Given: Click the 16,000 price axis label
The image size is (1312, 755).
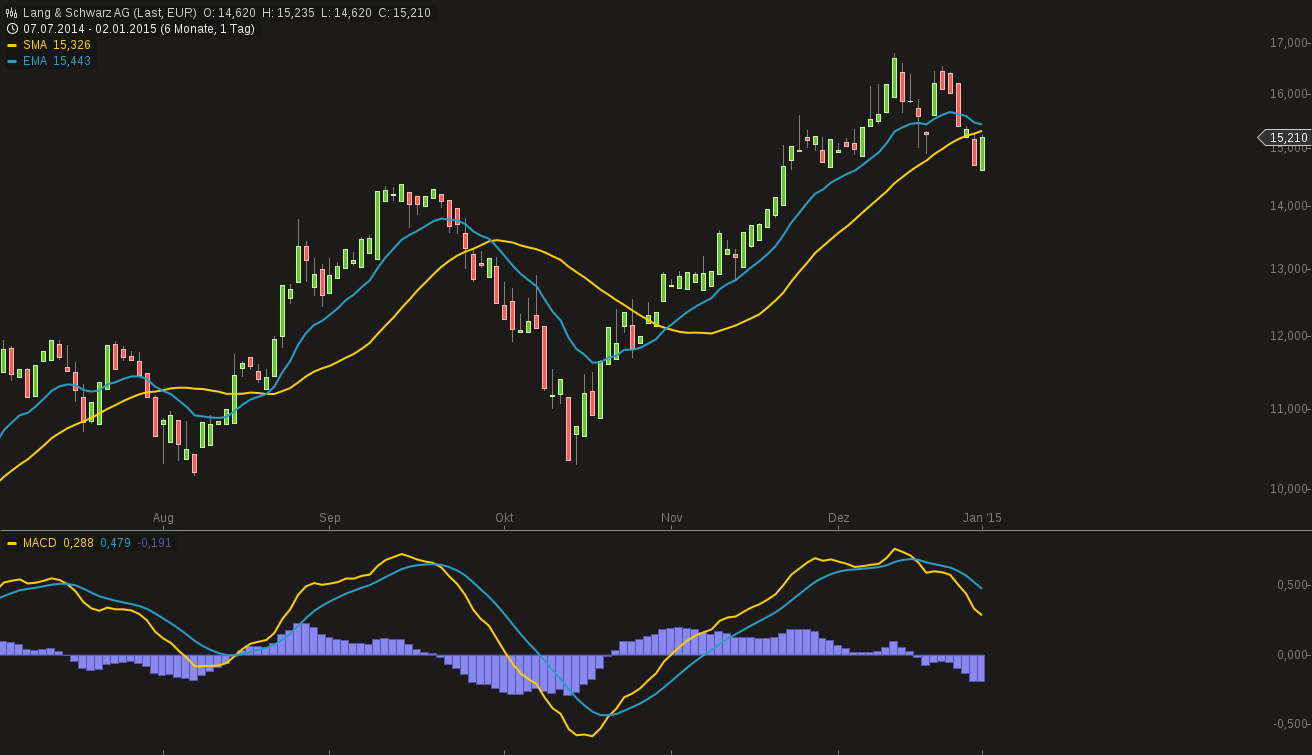Looking at the screenshot, I should click(x=1287, y=94).
